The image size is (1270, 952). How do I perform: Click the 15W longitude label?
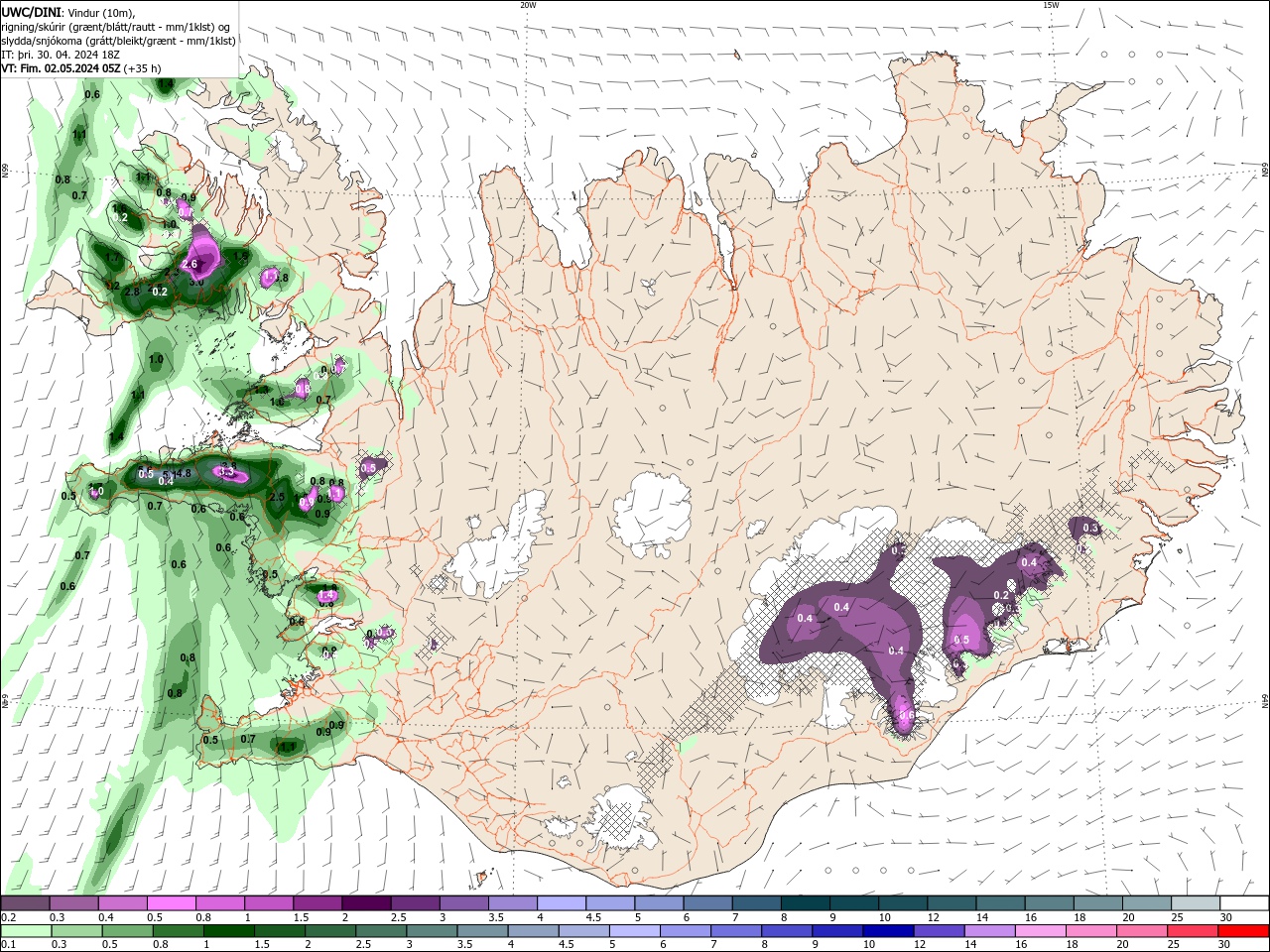coord(1051,5)
